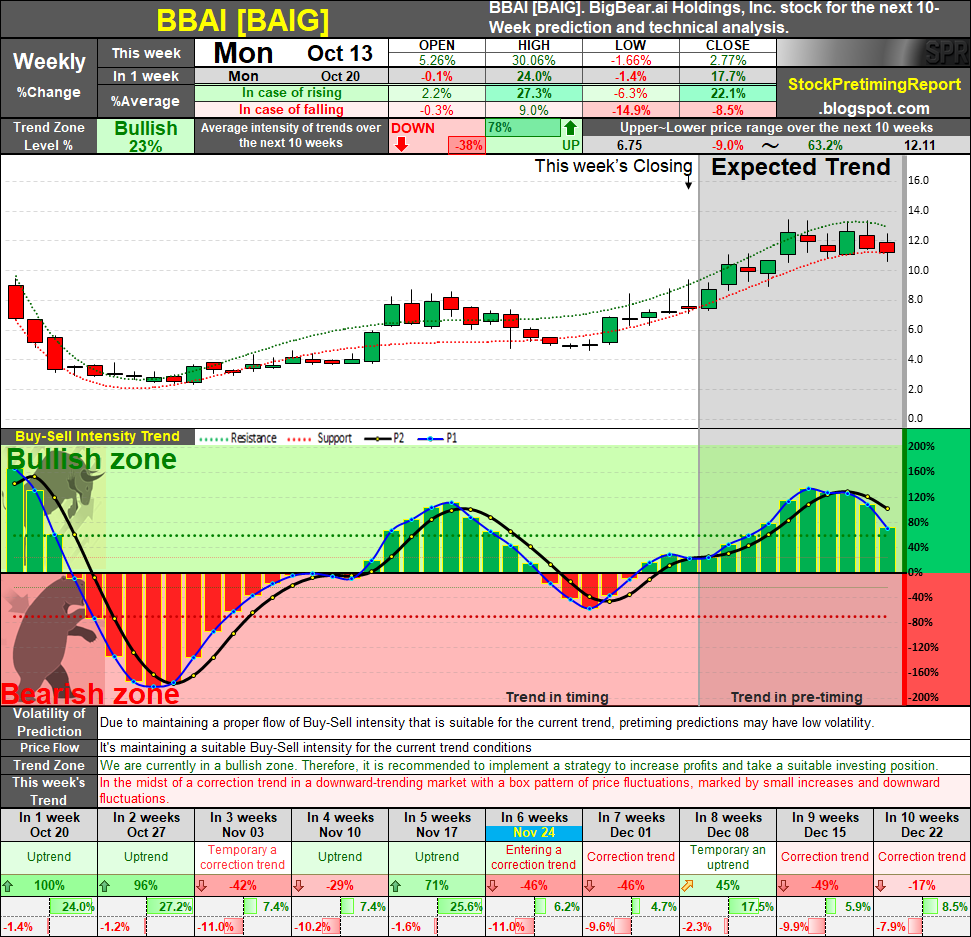Click the green UP arrow icon
This screenshot has height=937, width=971.
[x=570, y=128]
